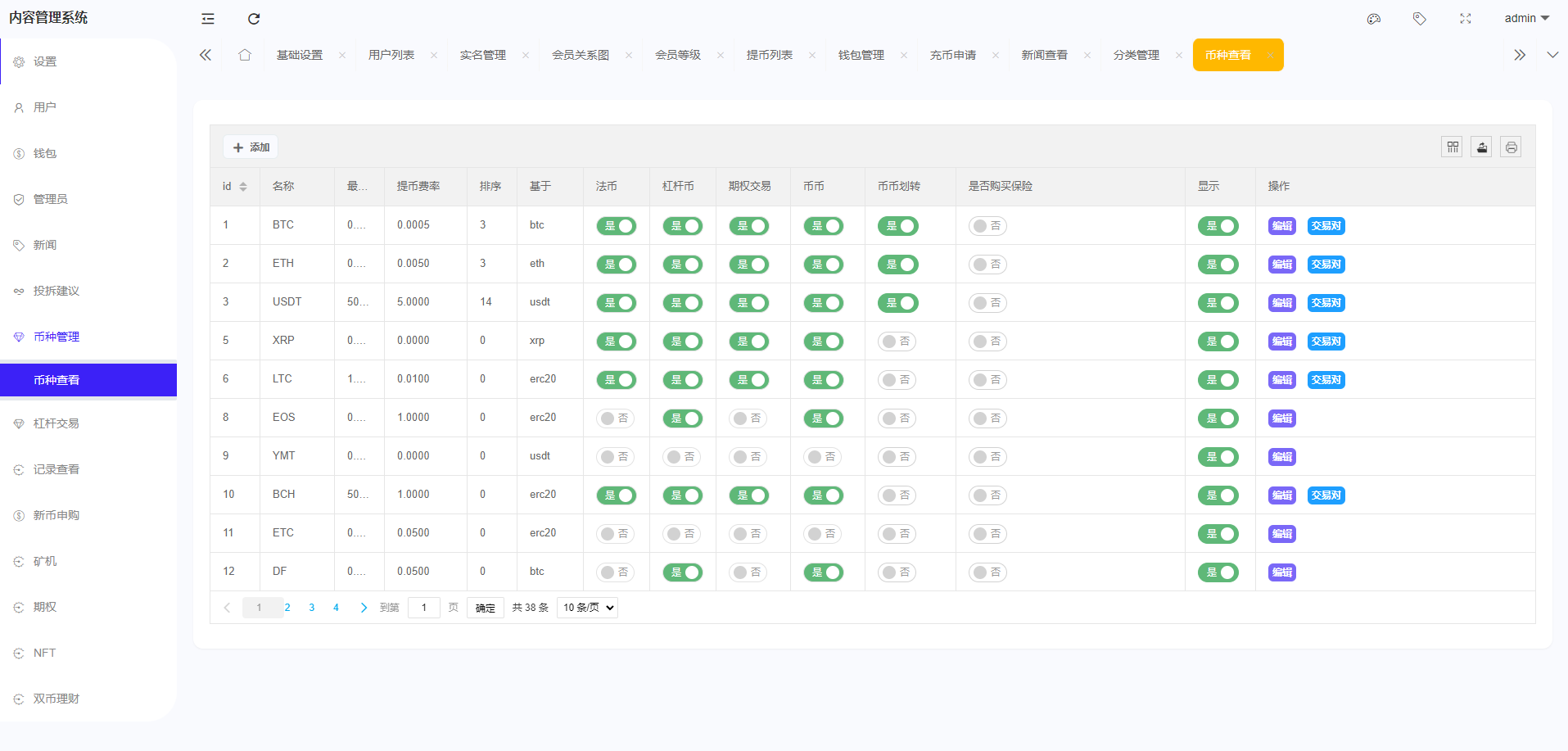Enter fullscreen mode via the expand icon
Viewport: 1568px width, 751px height.
(x=1466, y=19)
